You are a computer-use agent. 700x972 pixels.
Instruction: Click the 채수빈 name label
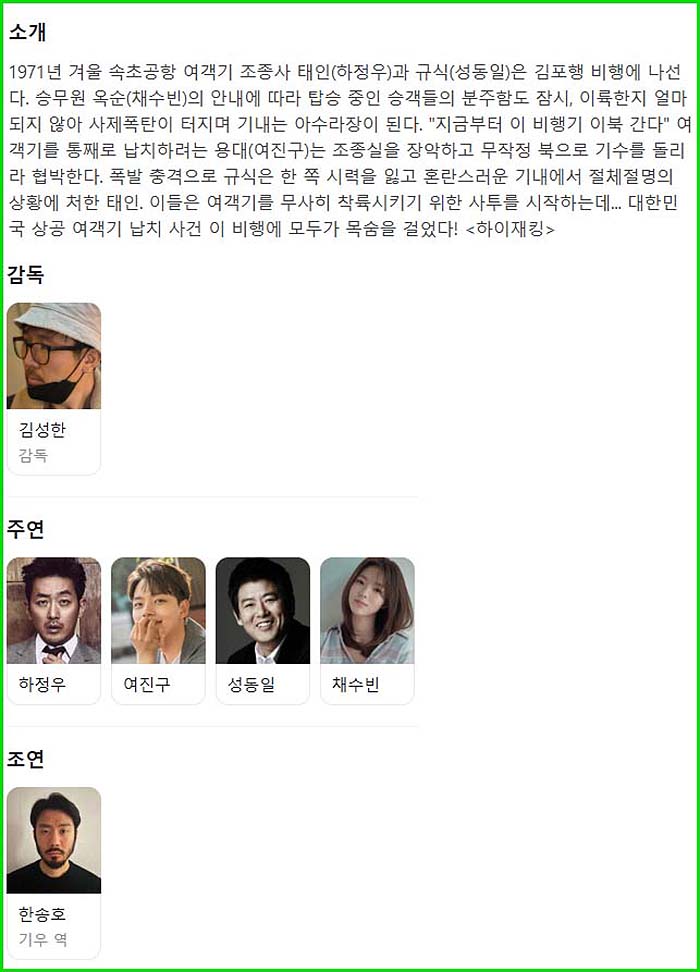click(355, 684)
